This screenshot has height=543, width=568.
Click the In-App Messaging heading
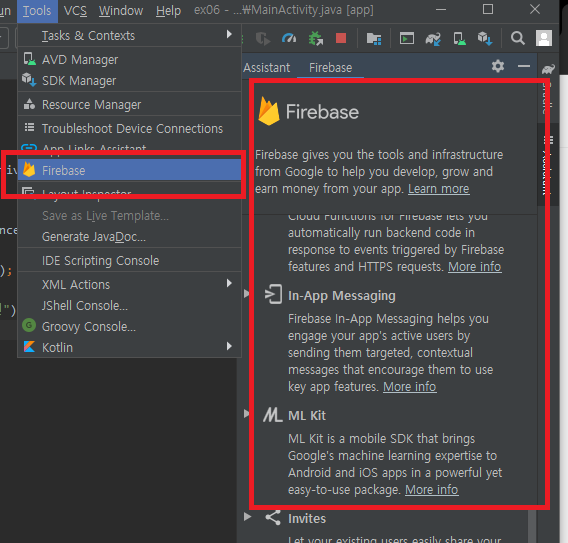click(x=342, y=296)
